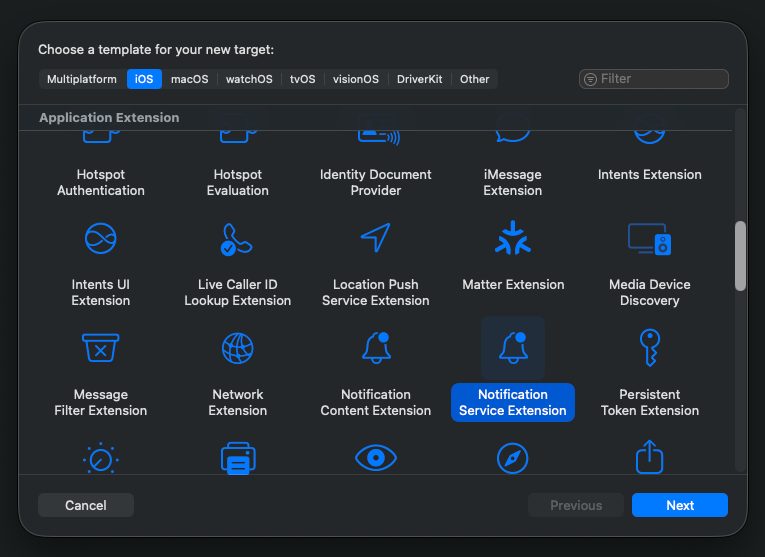This screenshot has height=557, width=765.
Task: Click the filter icon in the search field
Action: 590,79
